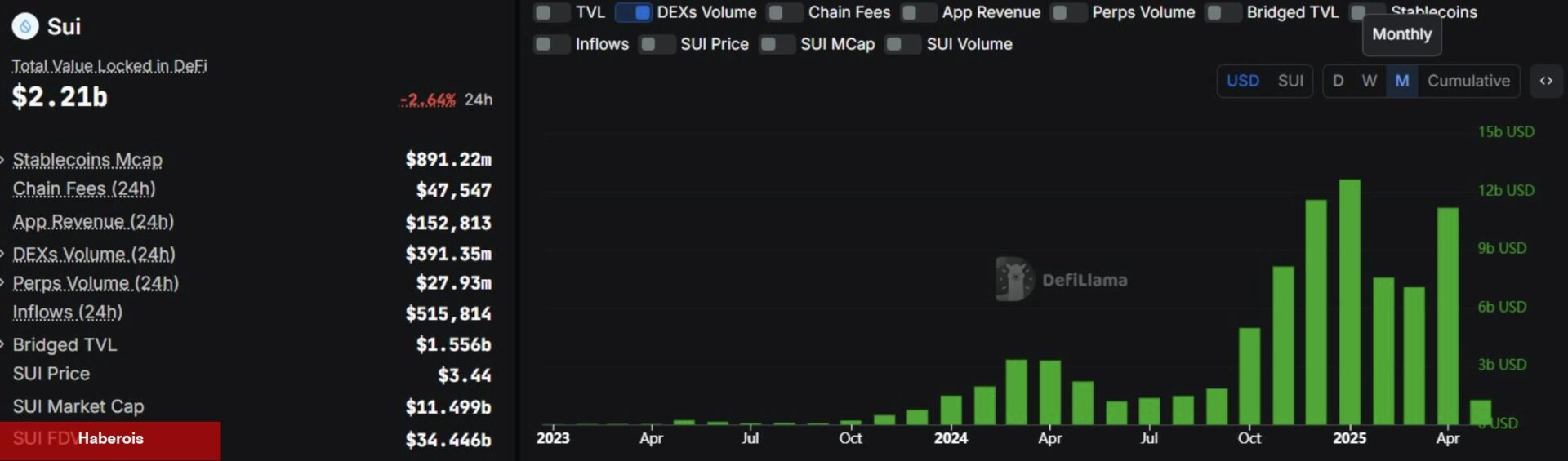Screen dimensions: 1568x461
Task: Enable the App Revenue toggle
Action: click(919, 12)
